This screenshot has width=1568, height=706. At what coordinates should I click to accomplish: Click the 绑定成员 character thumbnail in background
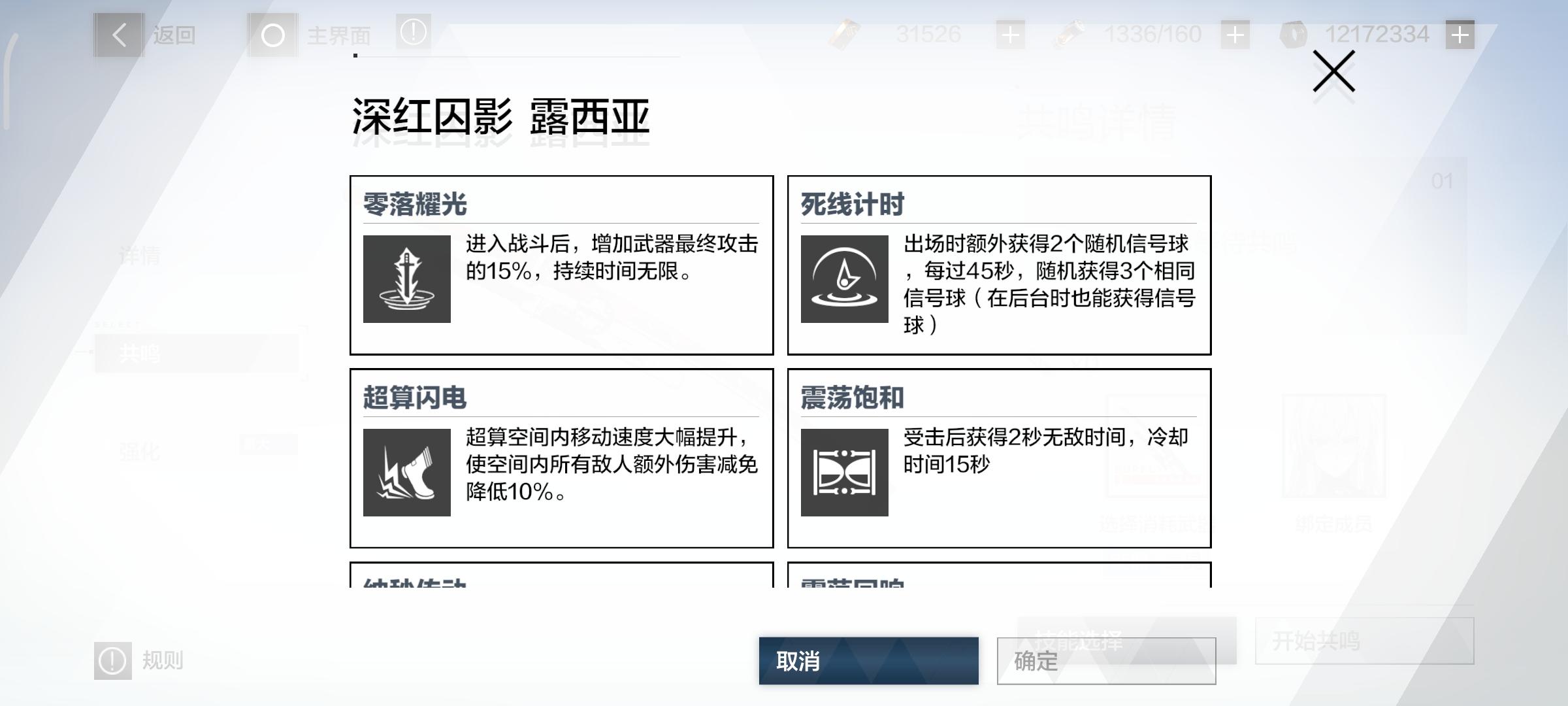click(1333, 446)
